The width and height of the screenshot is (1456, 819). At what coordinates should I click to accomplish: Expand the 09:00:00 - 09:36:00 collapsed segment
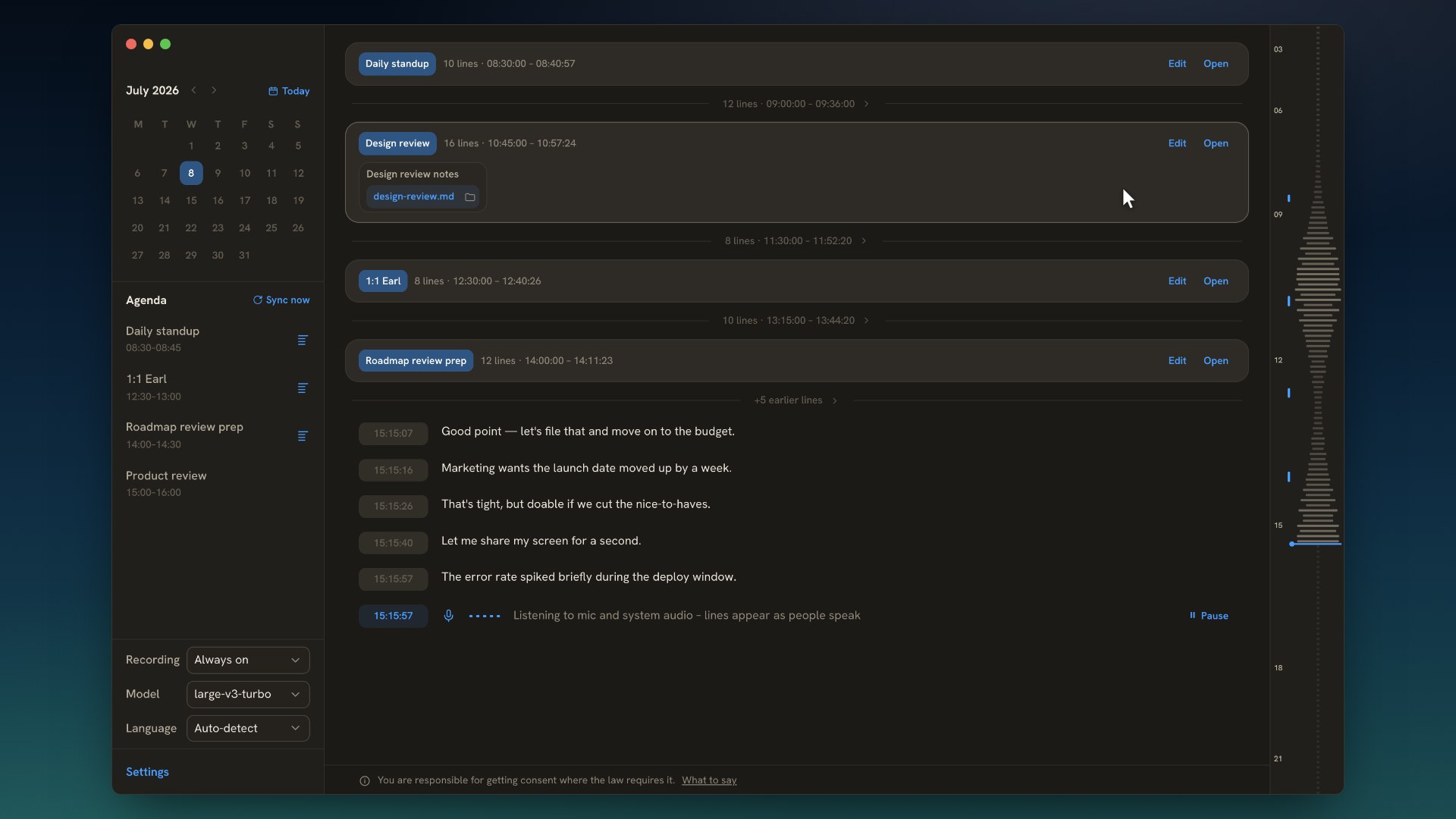(x=795, y=104)
